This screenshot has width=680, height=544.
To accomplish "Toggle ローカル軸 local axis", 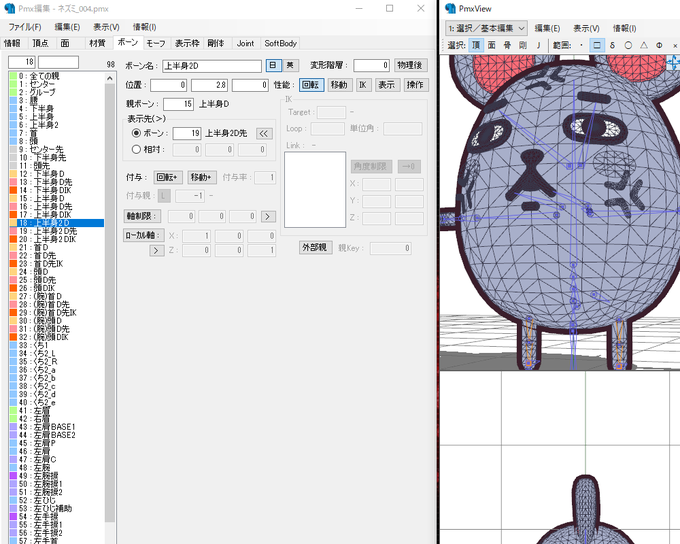I will pyautogui.click(x=144, y=236).
